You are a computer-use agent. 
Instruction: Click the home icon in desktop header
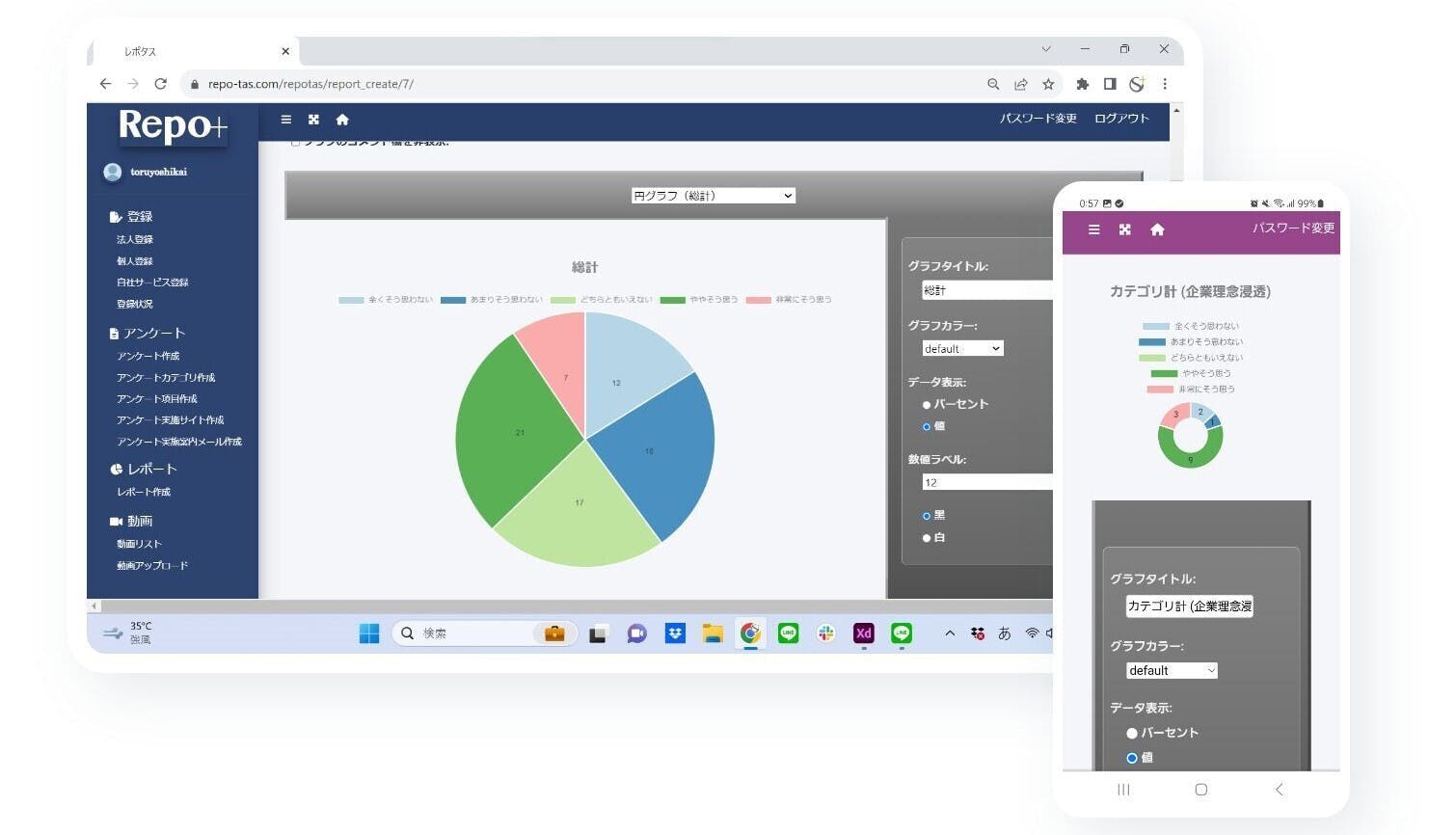(x=342, y=120)
